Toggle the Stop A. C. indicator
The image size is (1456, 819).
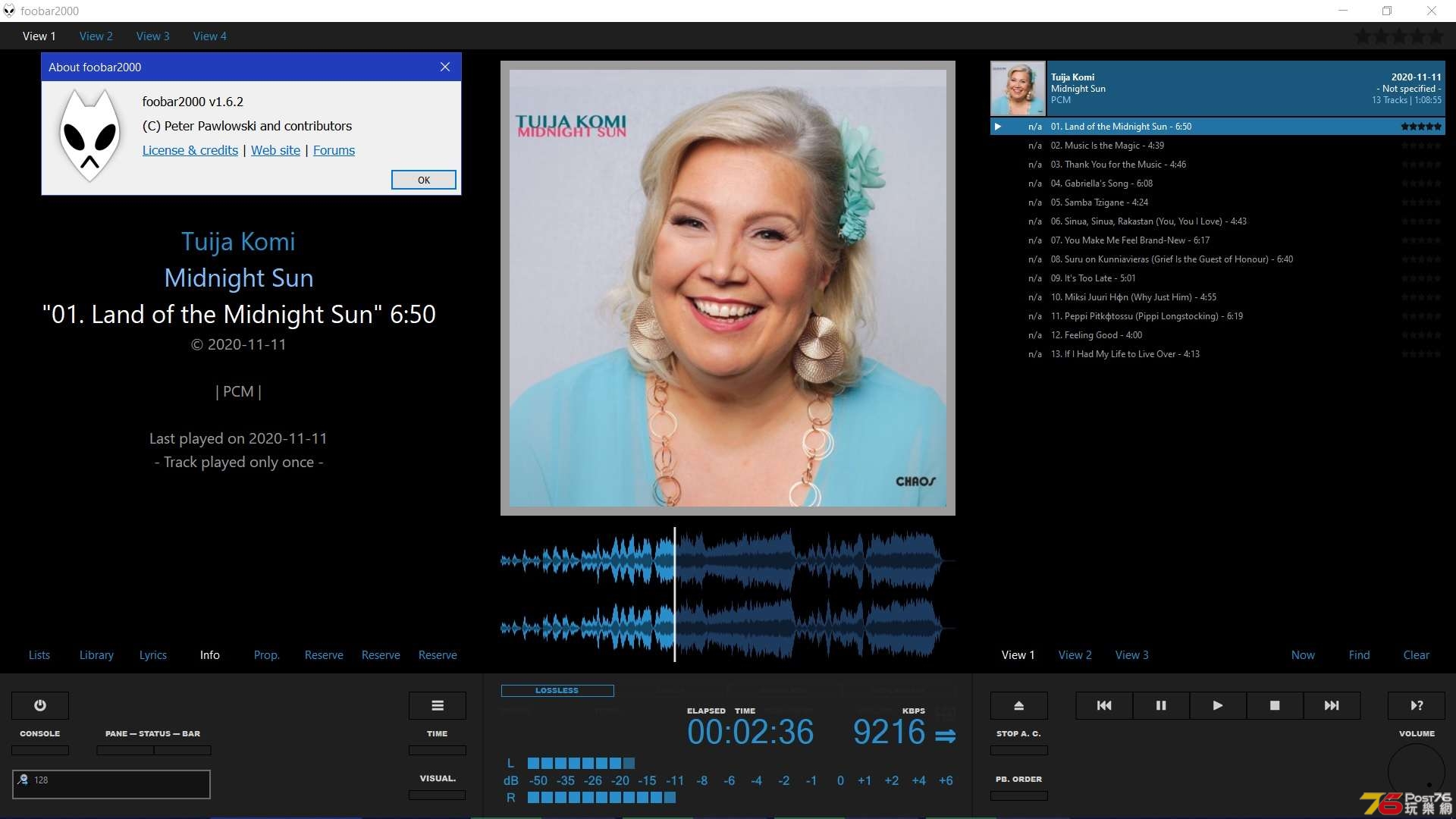[x=1019, y=750]
